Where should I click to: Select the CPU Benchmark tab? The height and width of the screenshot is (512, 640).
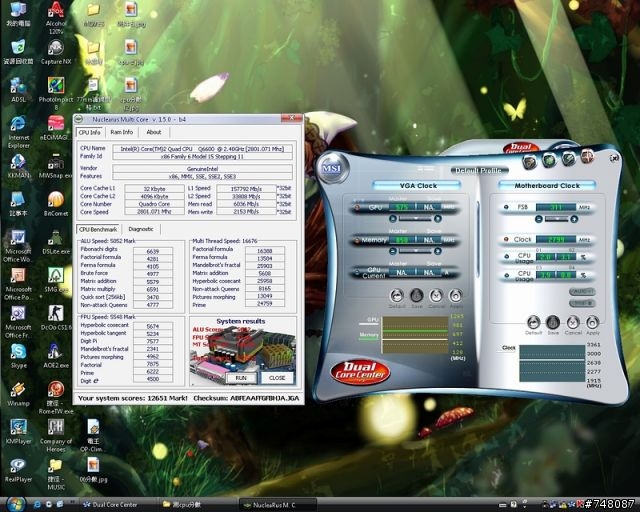pos(98,229)
